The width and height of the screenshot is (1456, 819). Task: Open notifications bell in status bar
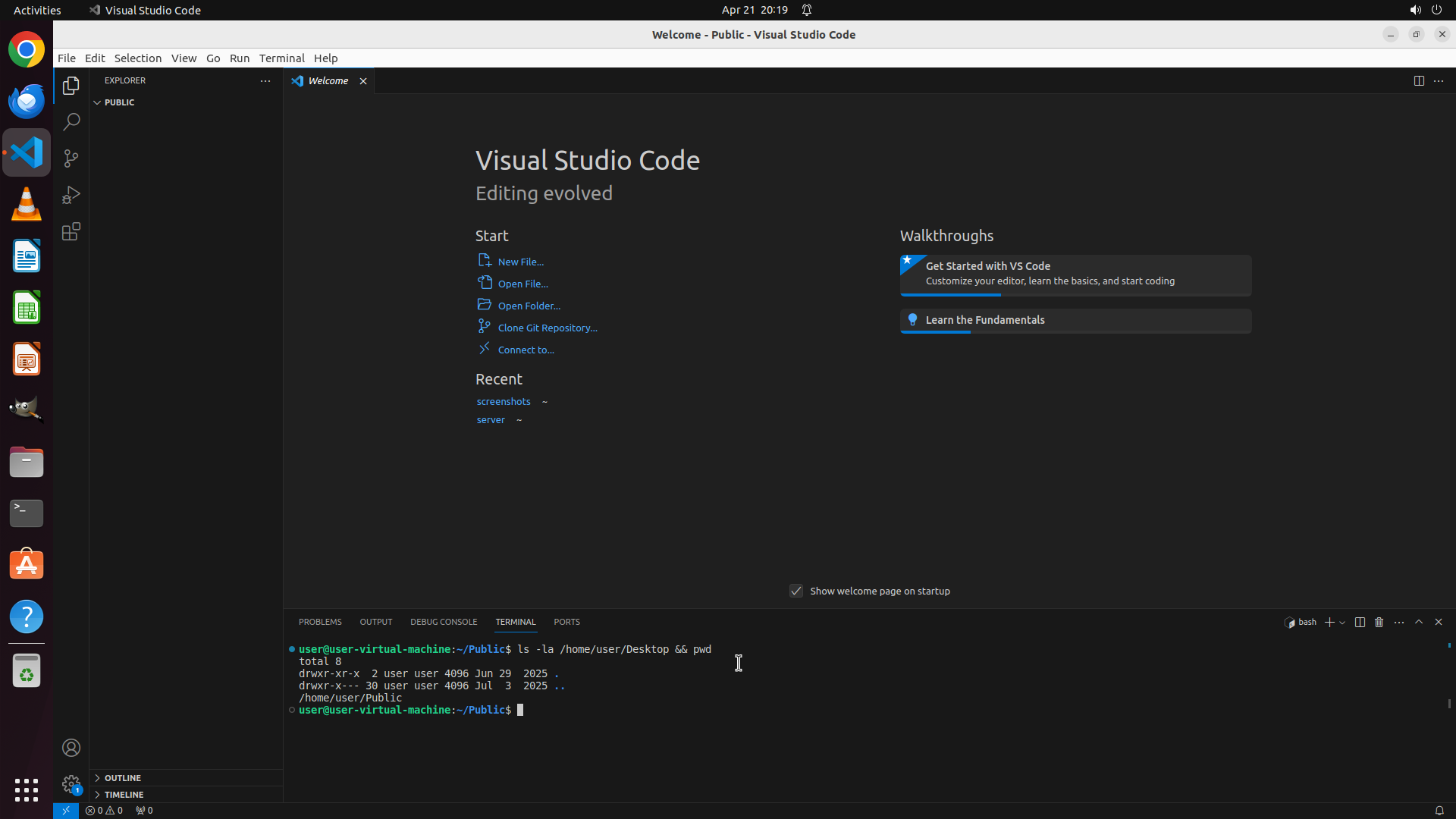tap(1439, 810)
